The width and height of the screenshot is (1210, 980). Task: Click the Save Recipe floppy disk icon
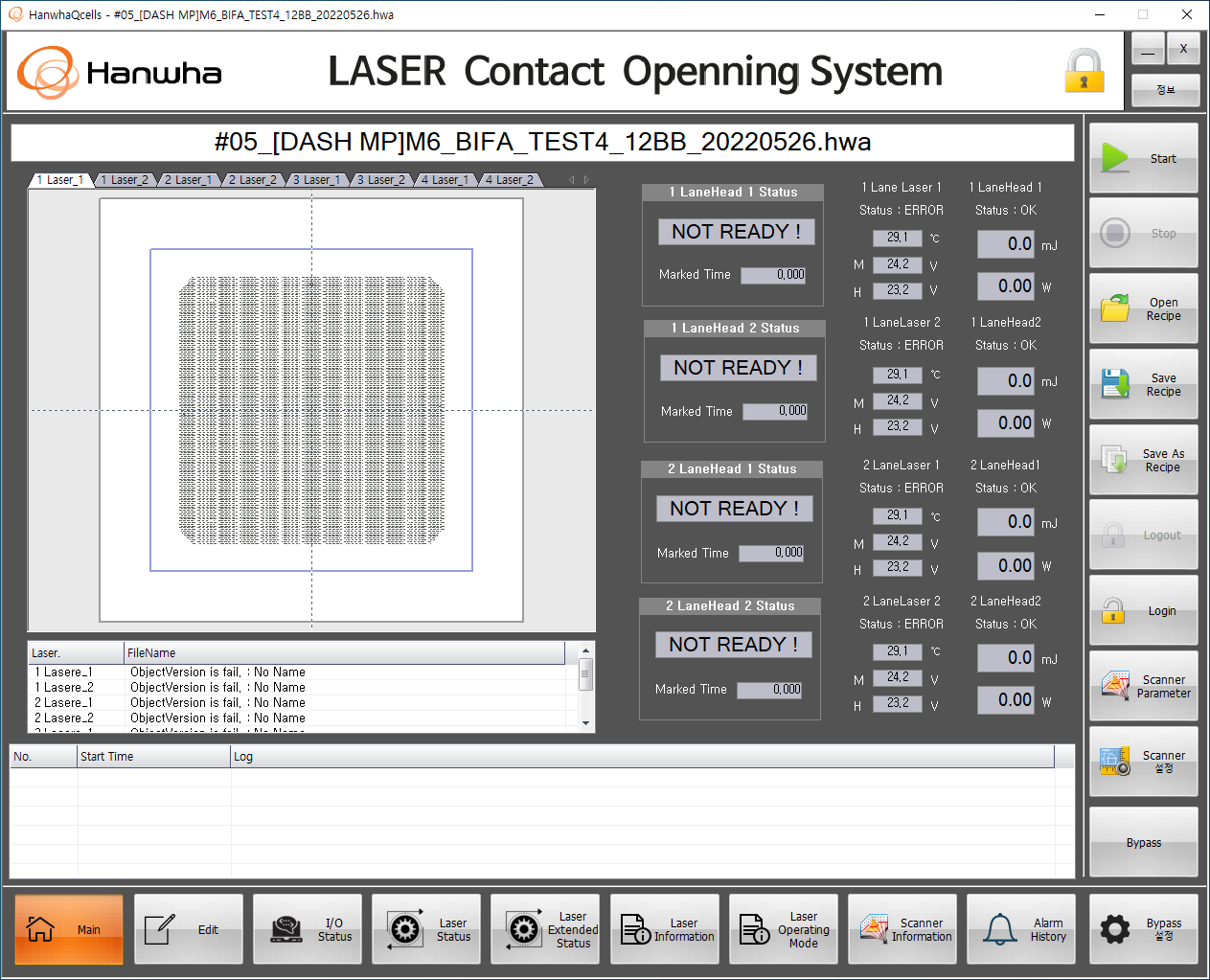point(1115,384)
